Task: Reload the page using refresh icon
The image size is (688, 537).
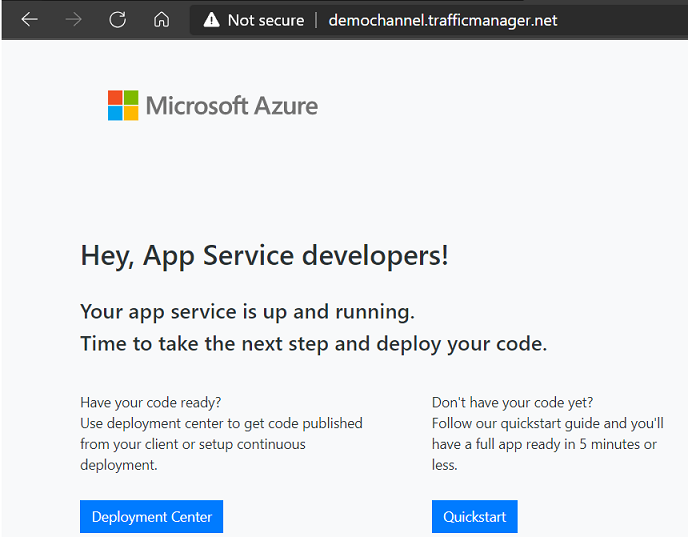Action: pyautogui.click(x=118, y=20)
